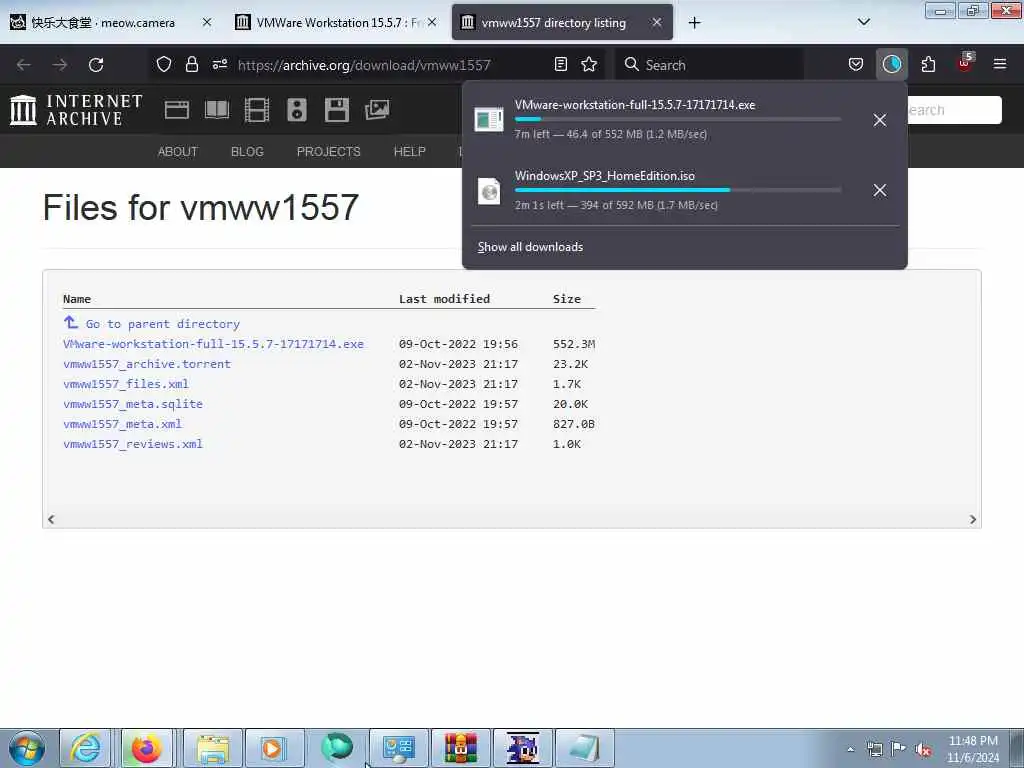Click Show all downloads
Image resolution: width=1024 pixels, height=768 pixels.
(x=530, y=247)
